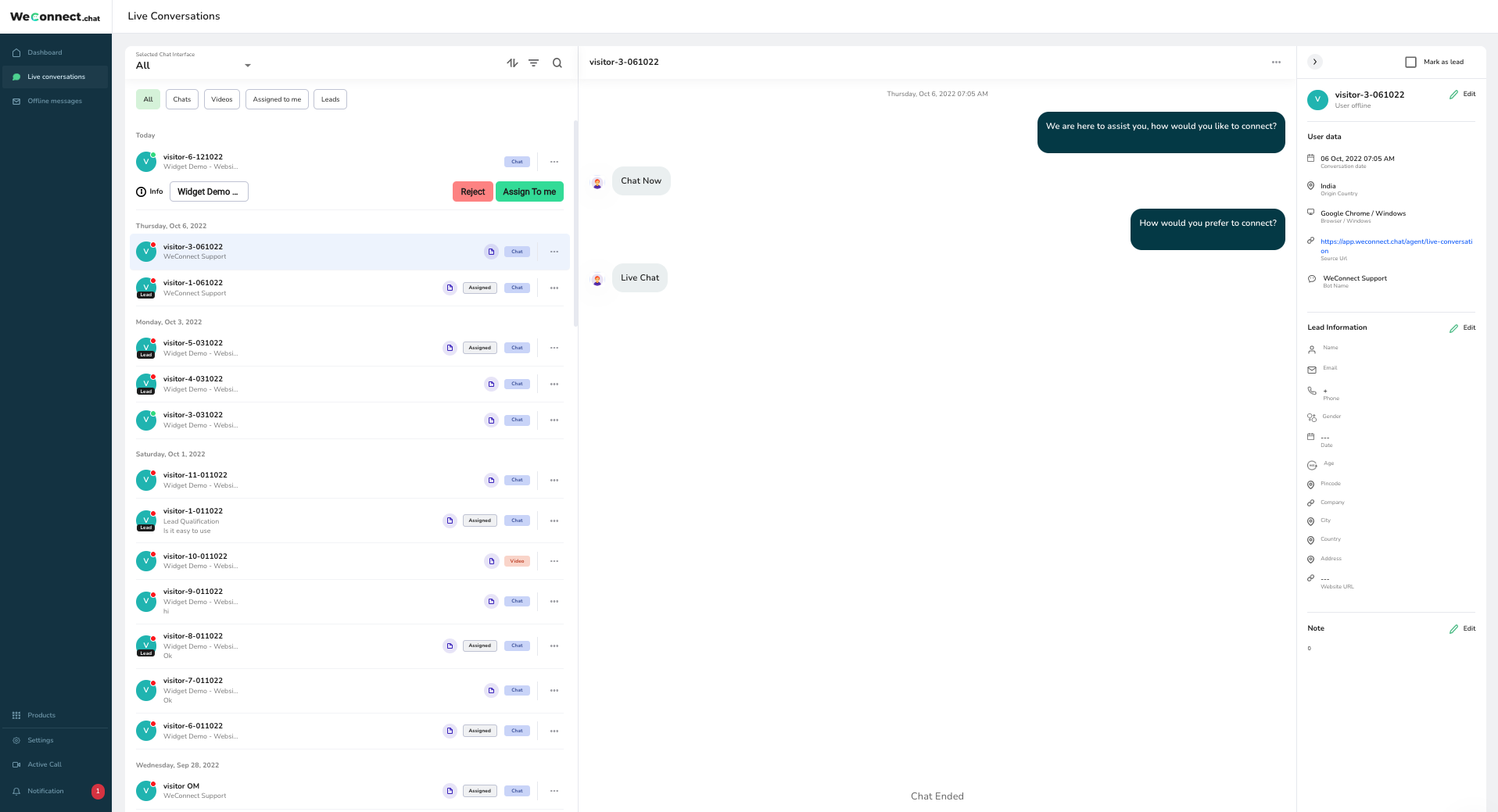Click the red notification count badge

pyautogui.click(x=98, y=791)
